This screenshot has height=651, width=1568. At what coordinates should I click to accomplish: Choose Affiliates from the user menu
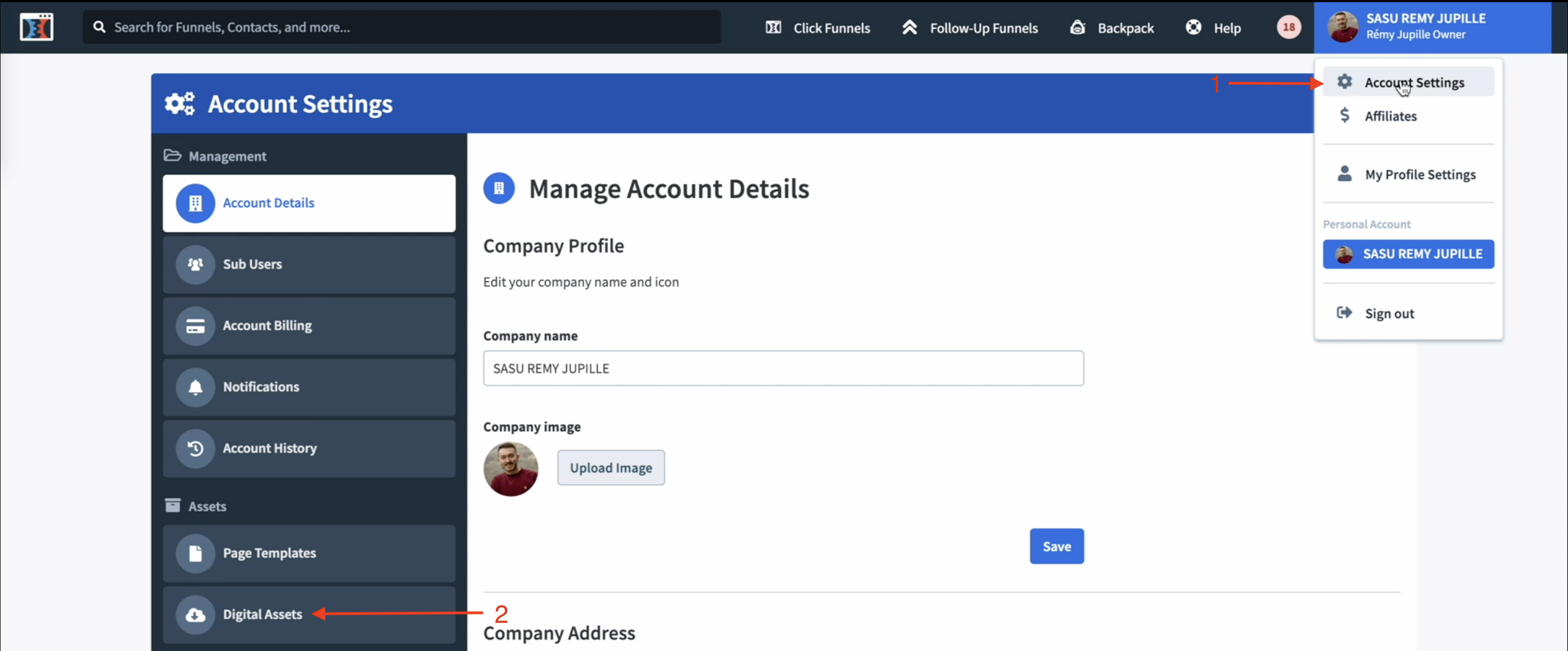point(1391,116)
